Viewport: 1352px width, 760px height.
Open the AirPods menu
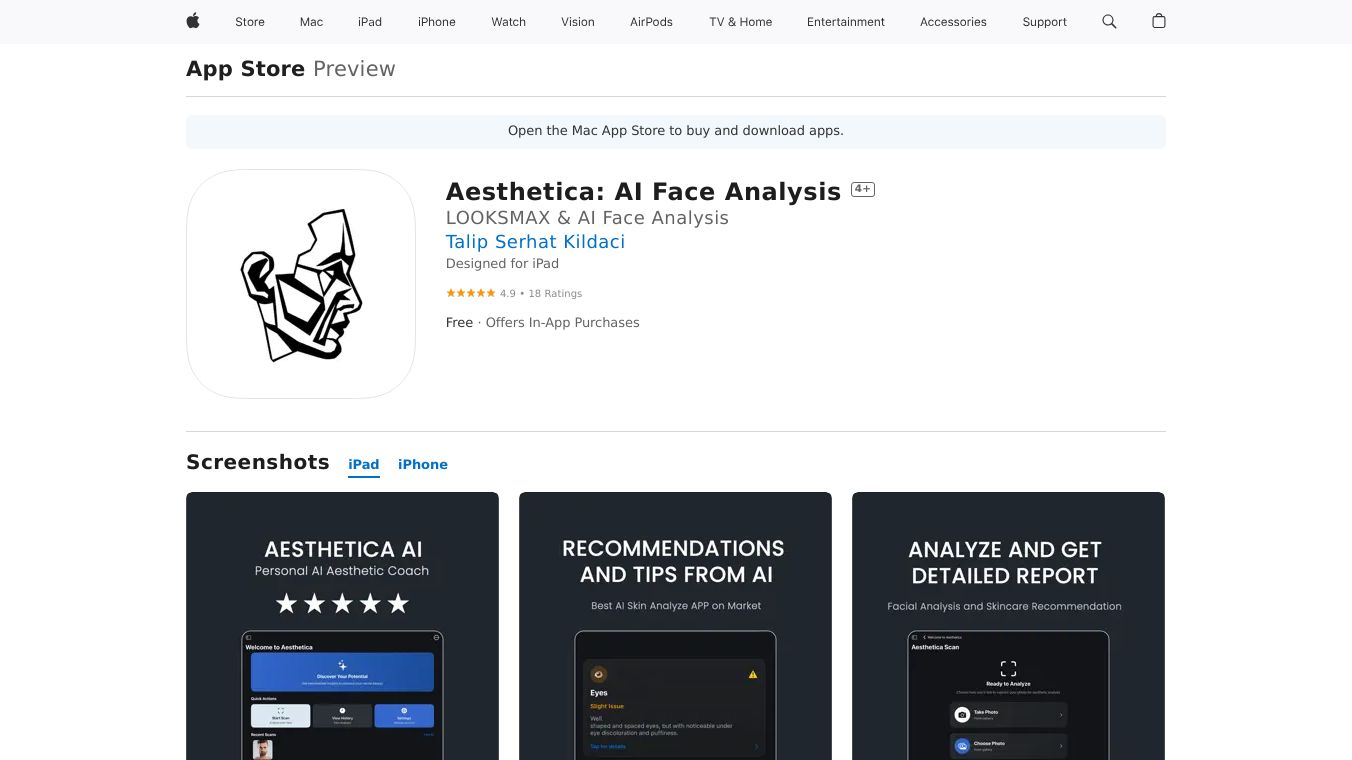pyautogui.click(x=652, y=22)
